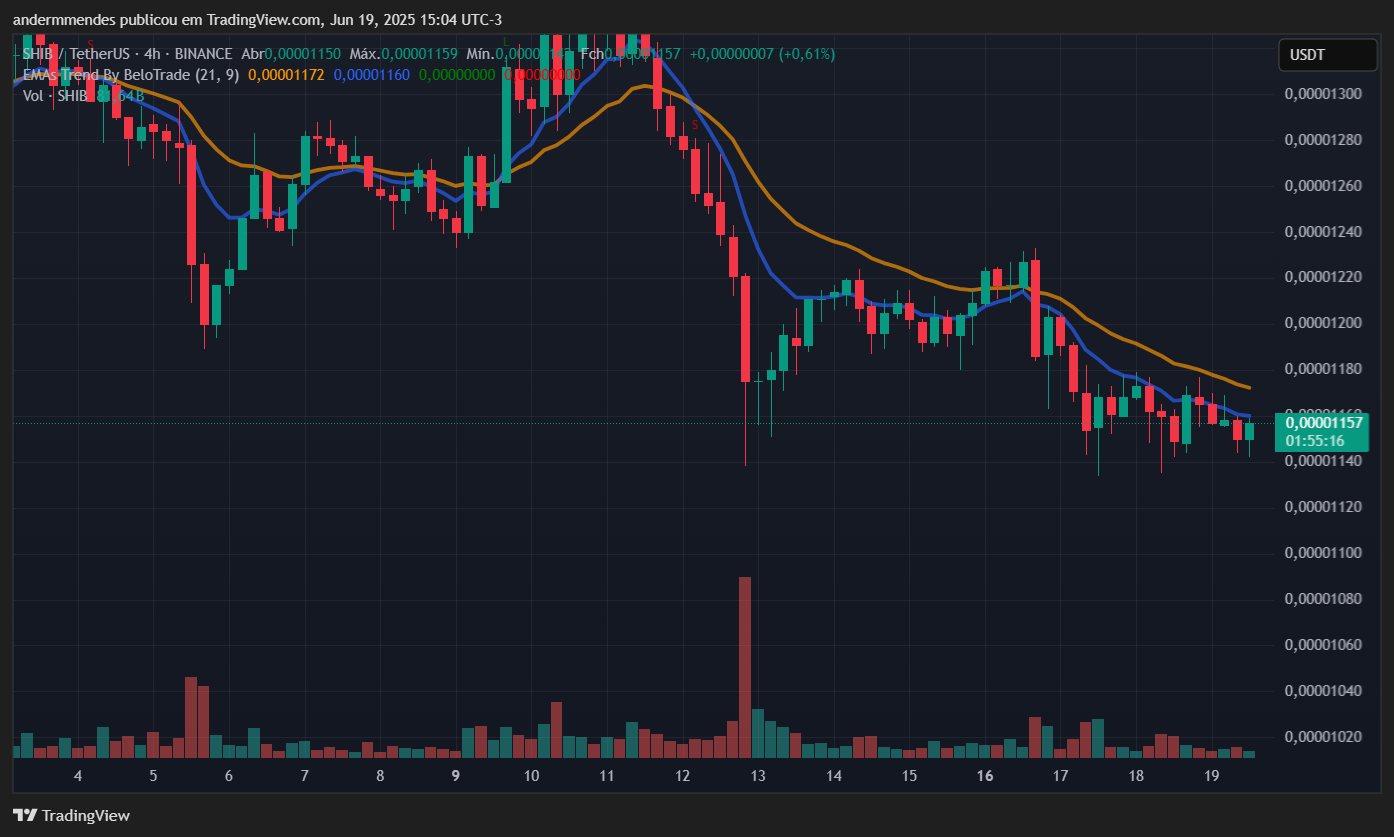Click the price change value +0,00000007 (+0,61%)
1394x837 pixels.
[762, 54]
